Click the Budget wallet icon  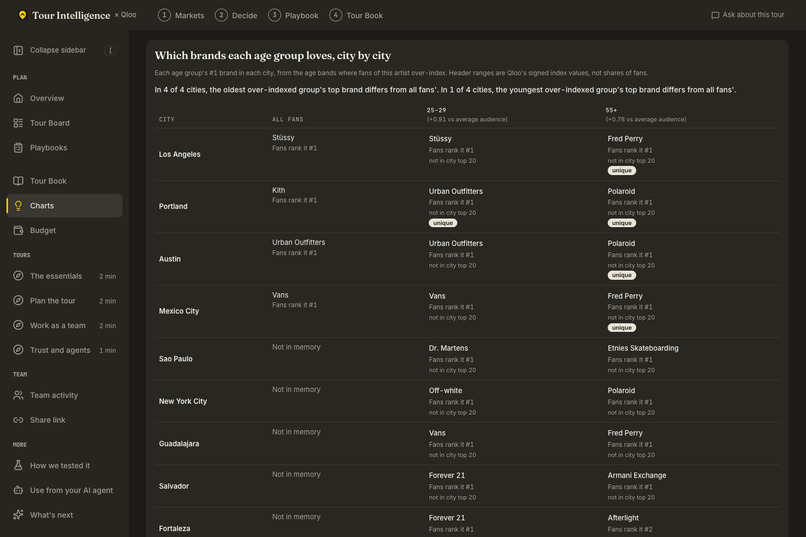coord(18,230)
